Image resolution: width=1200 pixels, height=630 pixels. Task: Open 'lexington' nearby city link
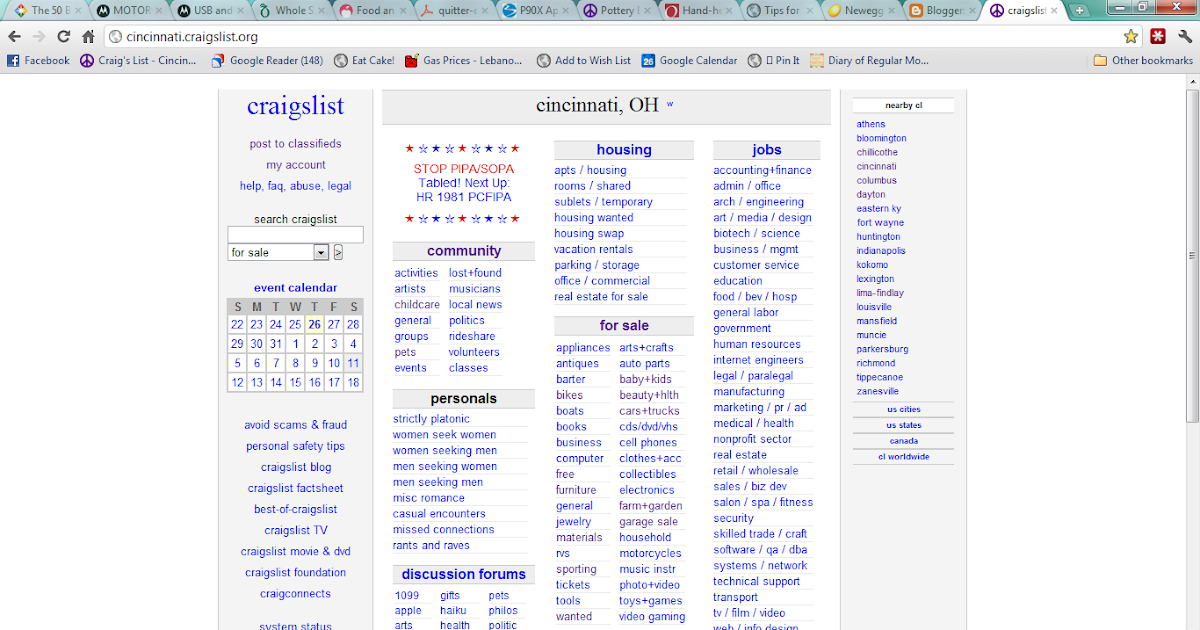point(875,279)
